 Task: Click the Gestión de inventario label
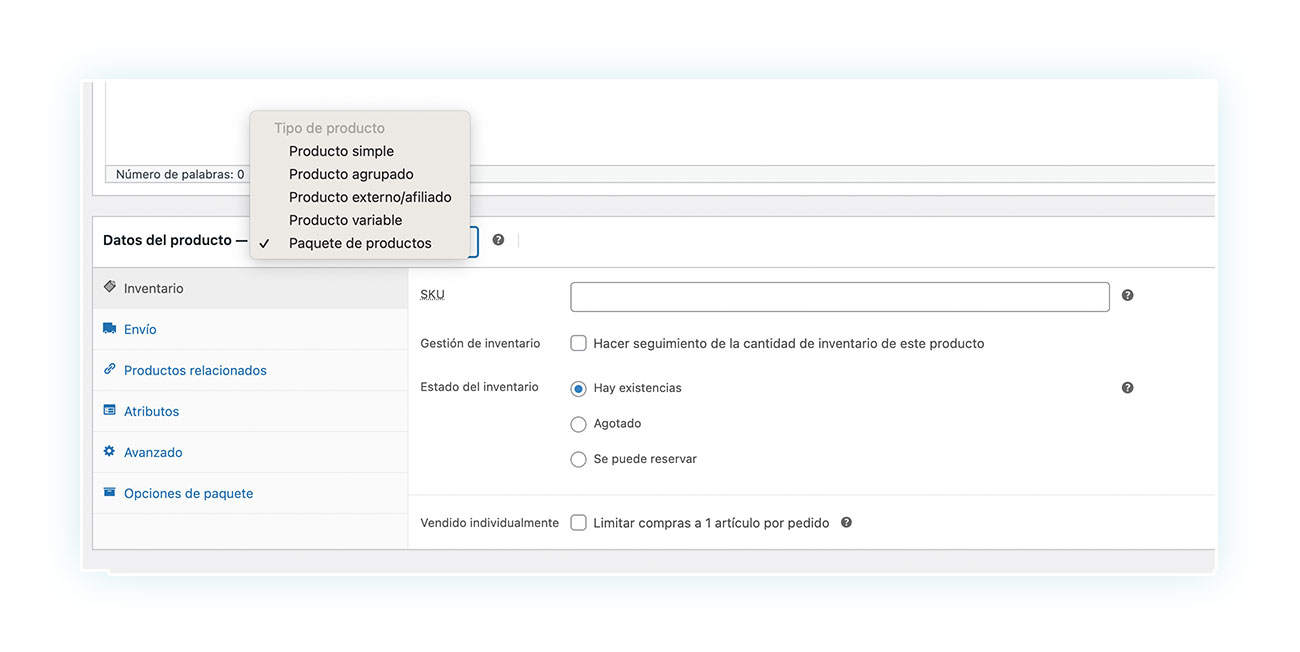[x=480, y=343]
